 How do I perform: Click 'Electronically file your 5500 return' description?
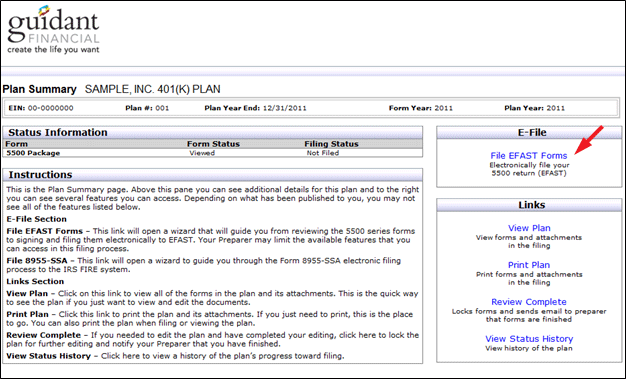529,169
